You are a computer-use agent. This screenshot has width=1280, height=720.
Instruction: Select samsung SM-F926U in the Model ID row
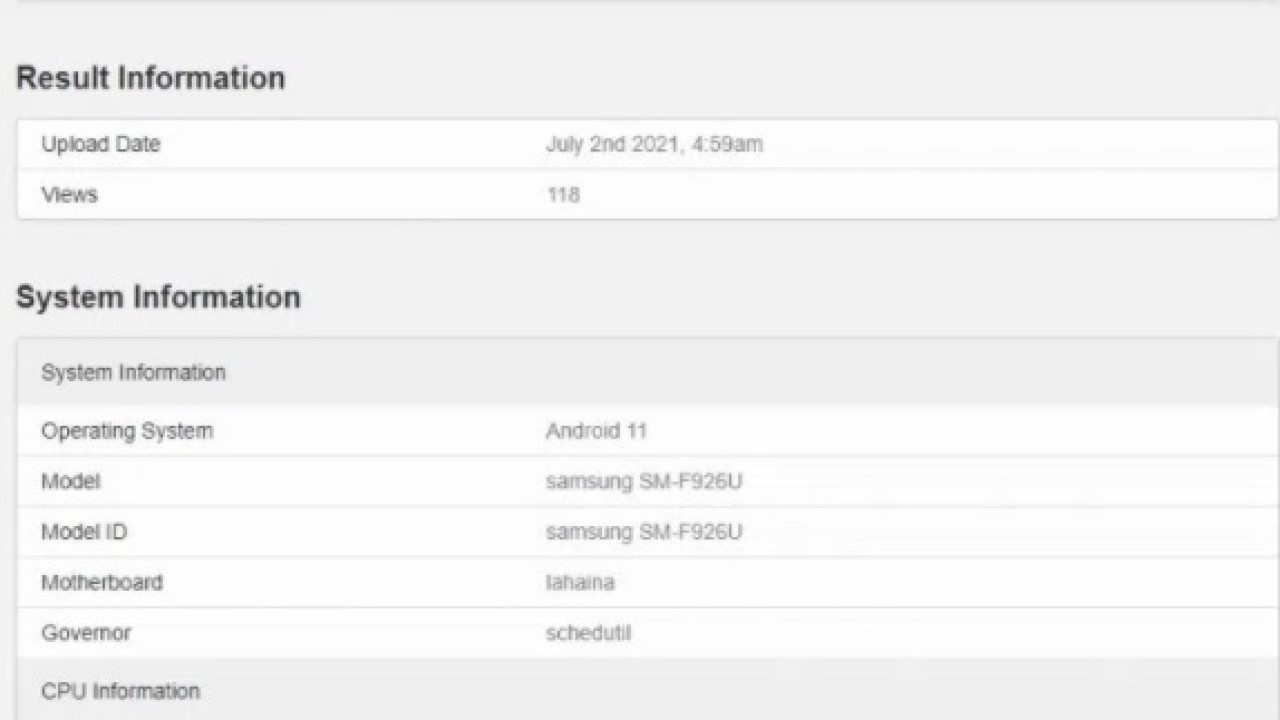click(x=643, y=532)
